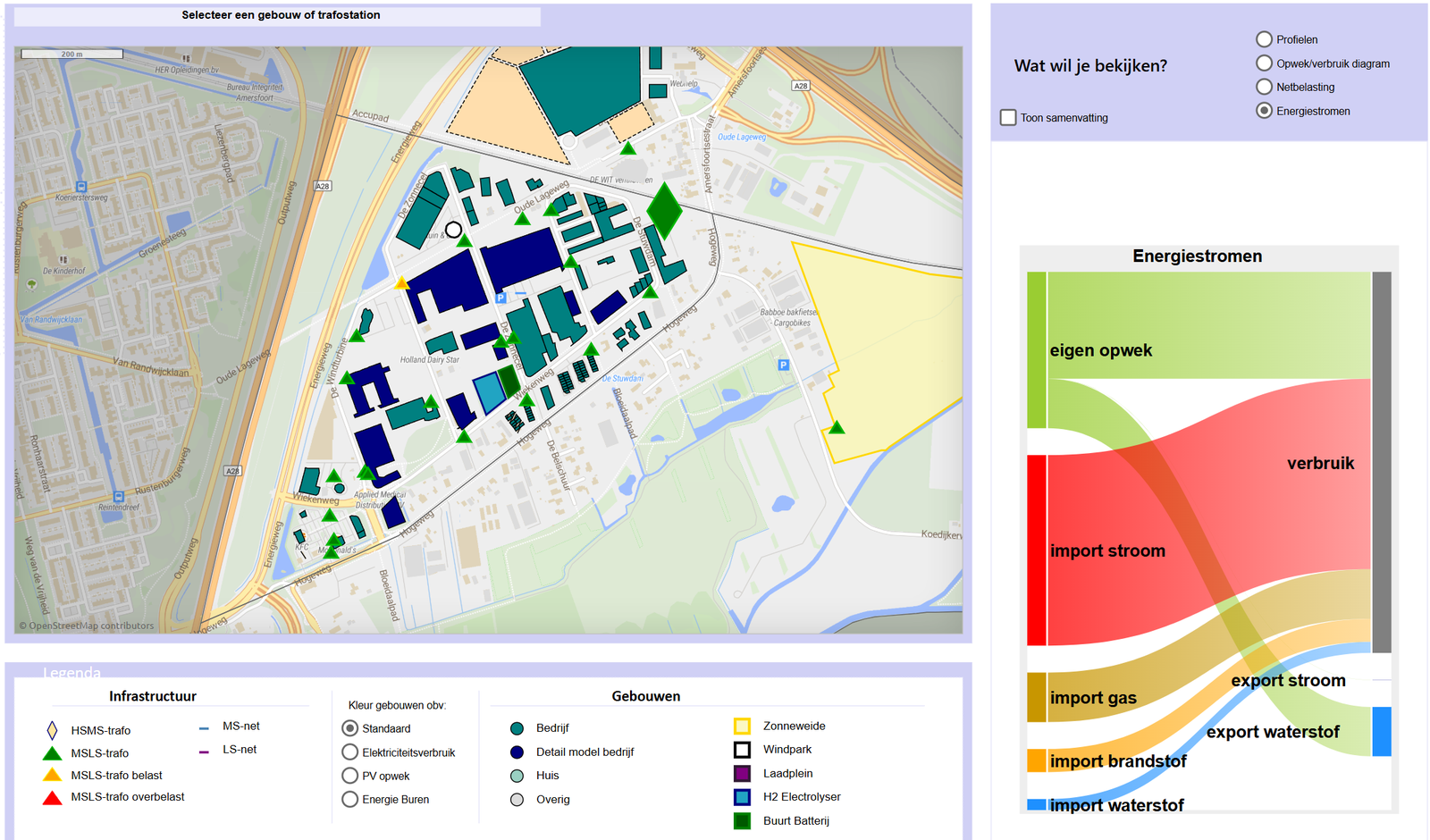The image size is (1430, 840).
Task: Click the light blue H2 Electrolyser building
Action: point(489,392)
